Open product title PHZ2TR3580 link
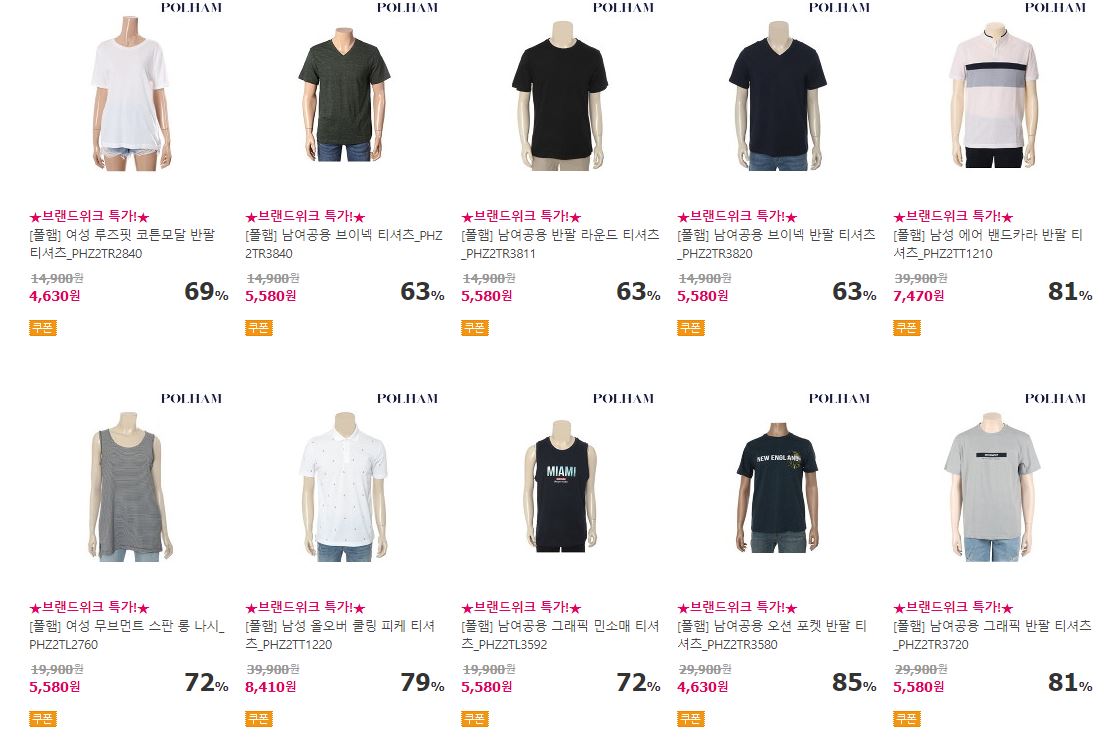The image size is (1104, 739). coord(772,635)
